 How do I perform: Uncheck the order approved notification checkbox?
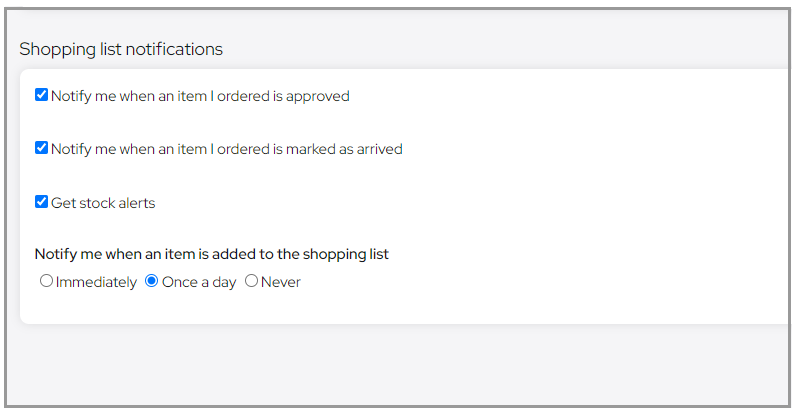pyautogui.click(x=41, y=95)
